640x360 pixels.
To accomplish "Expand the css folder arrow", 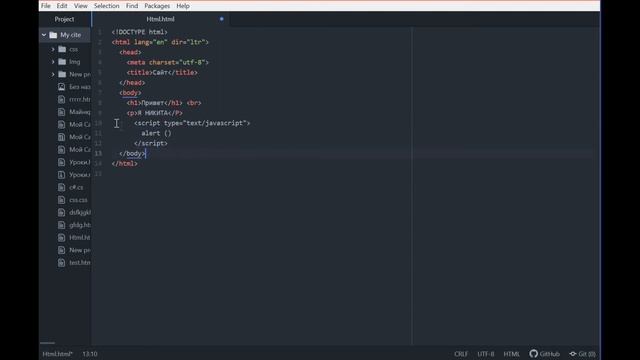I will click(x=53, y=49).
